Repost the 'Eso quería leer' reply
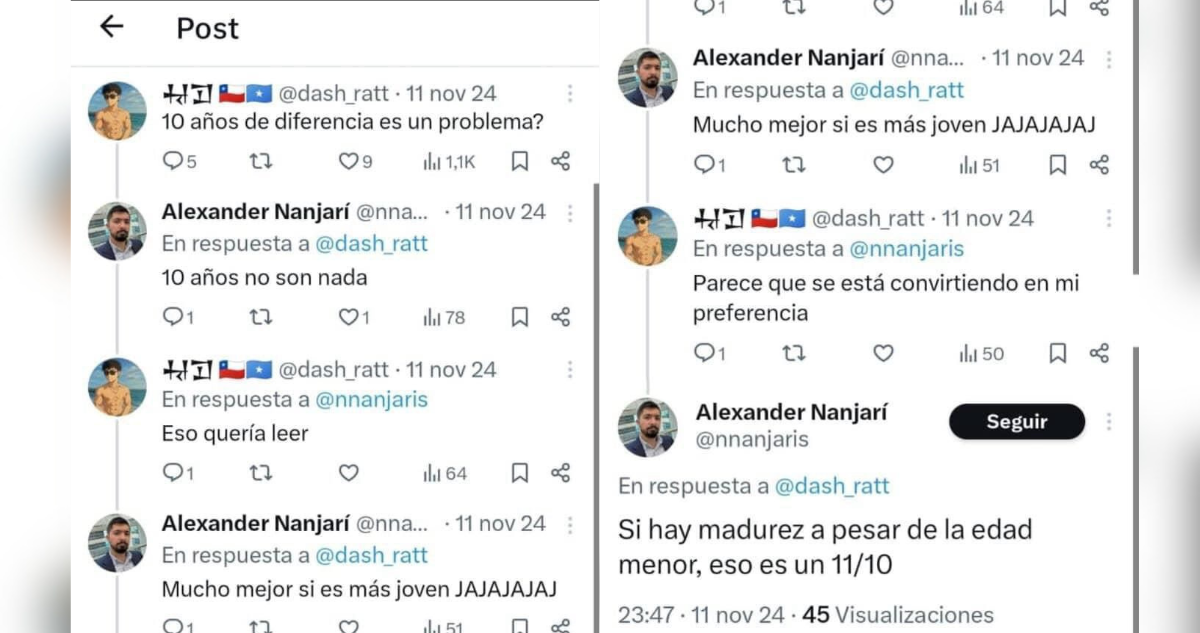The width and height of the screenshot is (1200, 633). tap(261, 473)
